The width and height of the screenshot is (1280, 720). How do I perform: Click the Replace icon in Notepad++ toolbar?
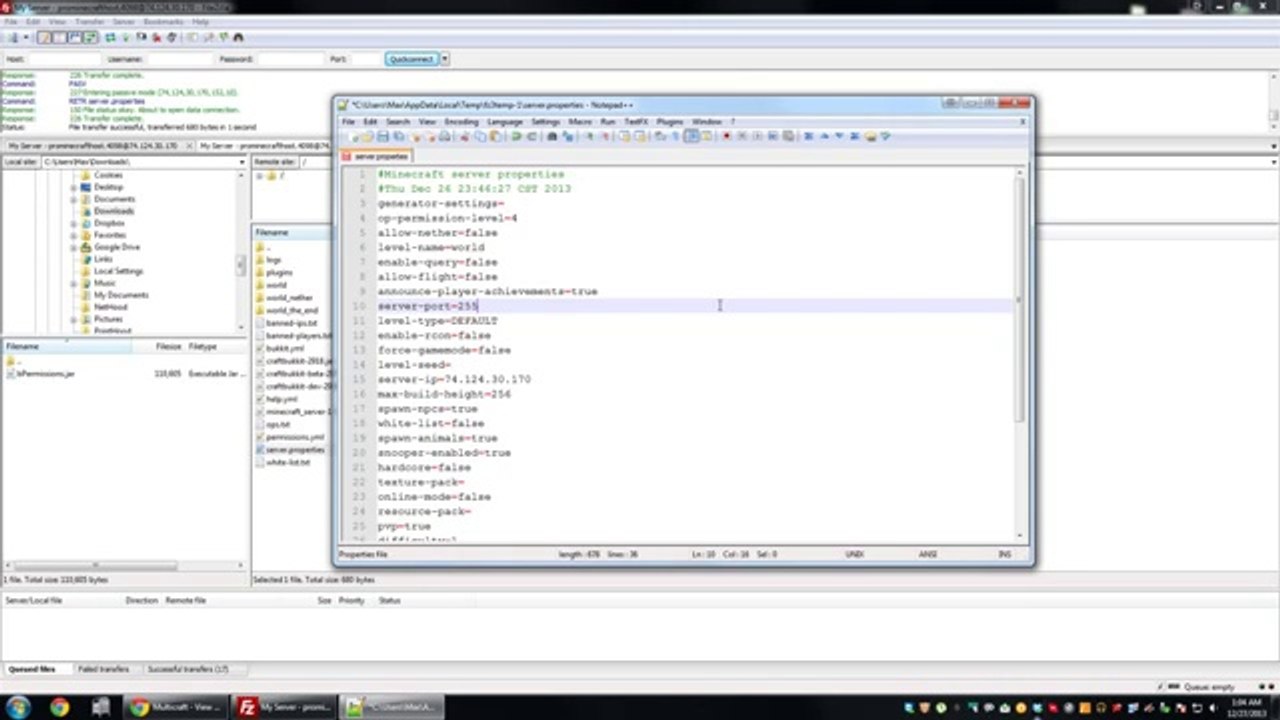[567, 136]
